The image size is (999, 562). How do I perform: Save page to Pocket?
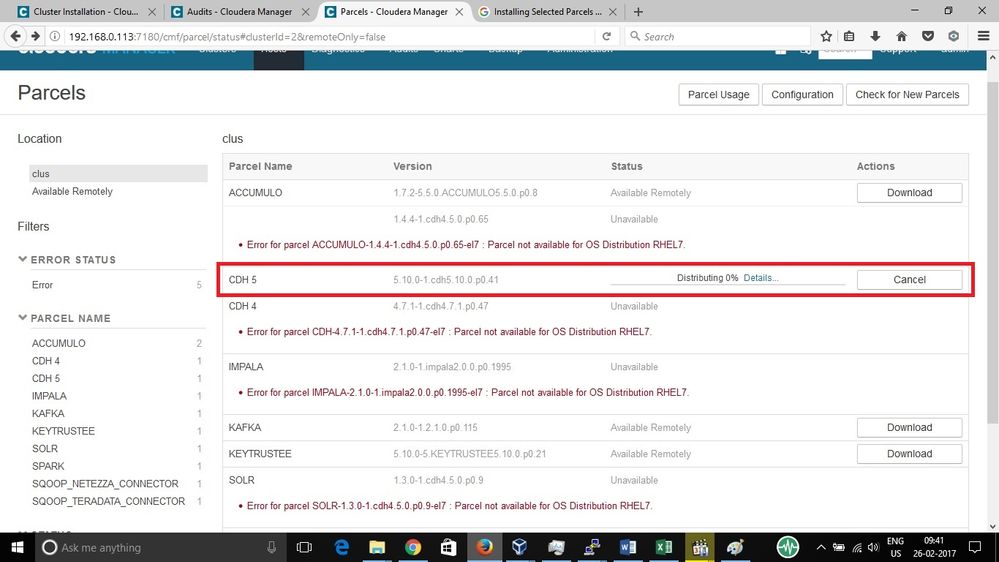click(x=928, y=36)
